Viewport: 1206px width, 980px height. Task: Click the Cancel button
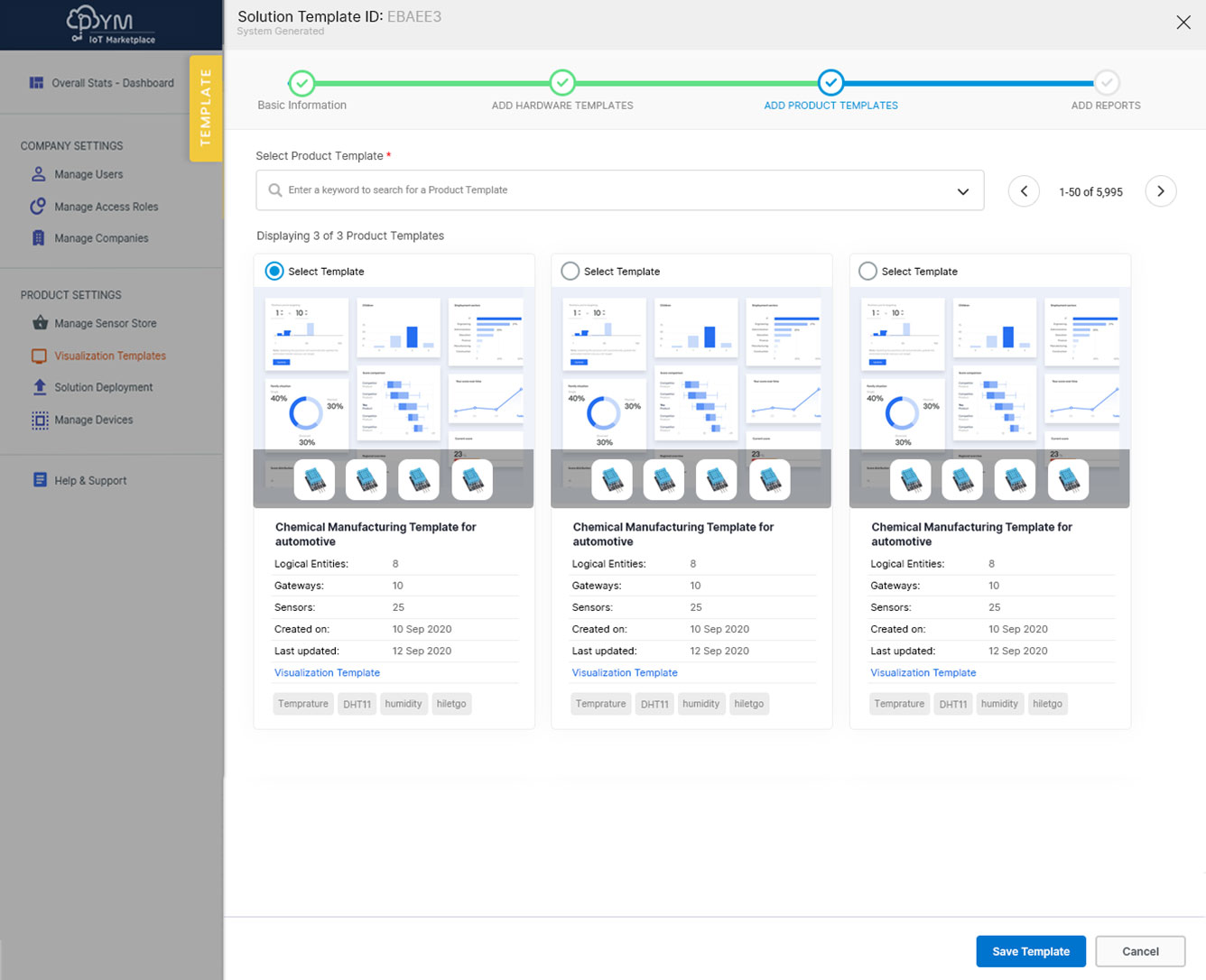[x=1140, y=951]
